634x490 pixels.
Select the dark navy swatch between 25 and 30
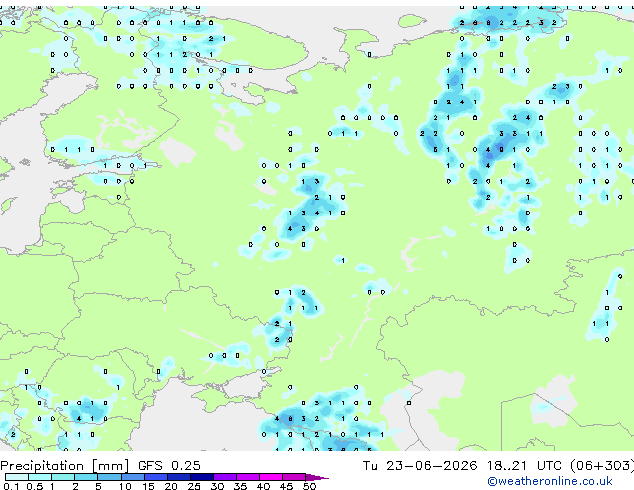click(x=202, y=477)
